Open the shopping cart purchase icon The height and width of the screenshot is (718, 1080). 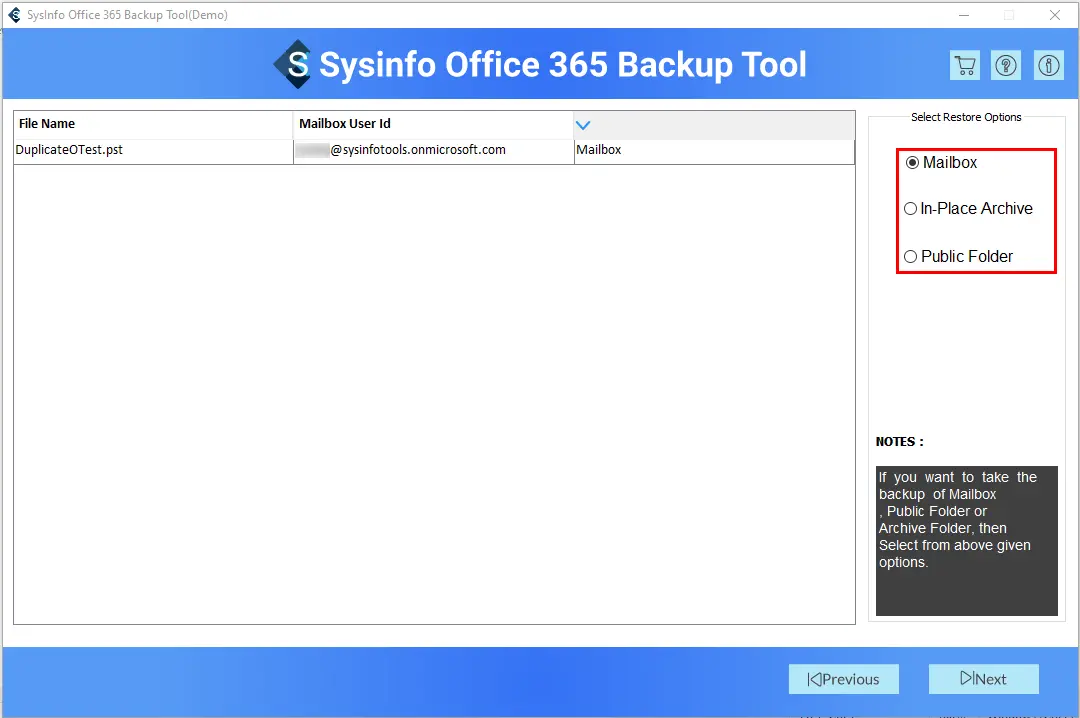coord(964,65)
